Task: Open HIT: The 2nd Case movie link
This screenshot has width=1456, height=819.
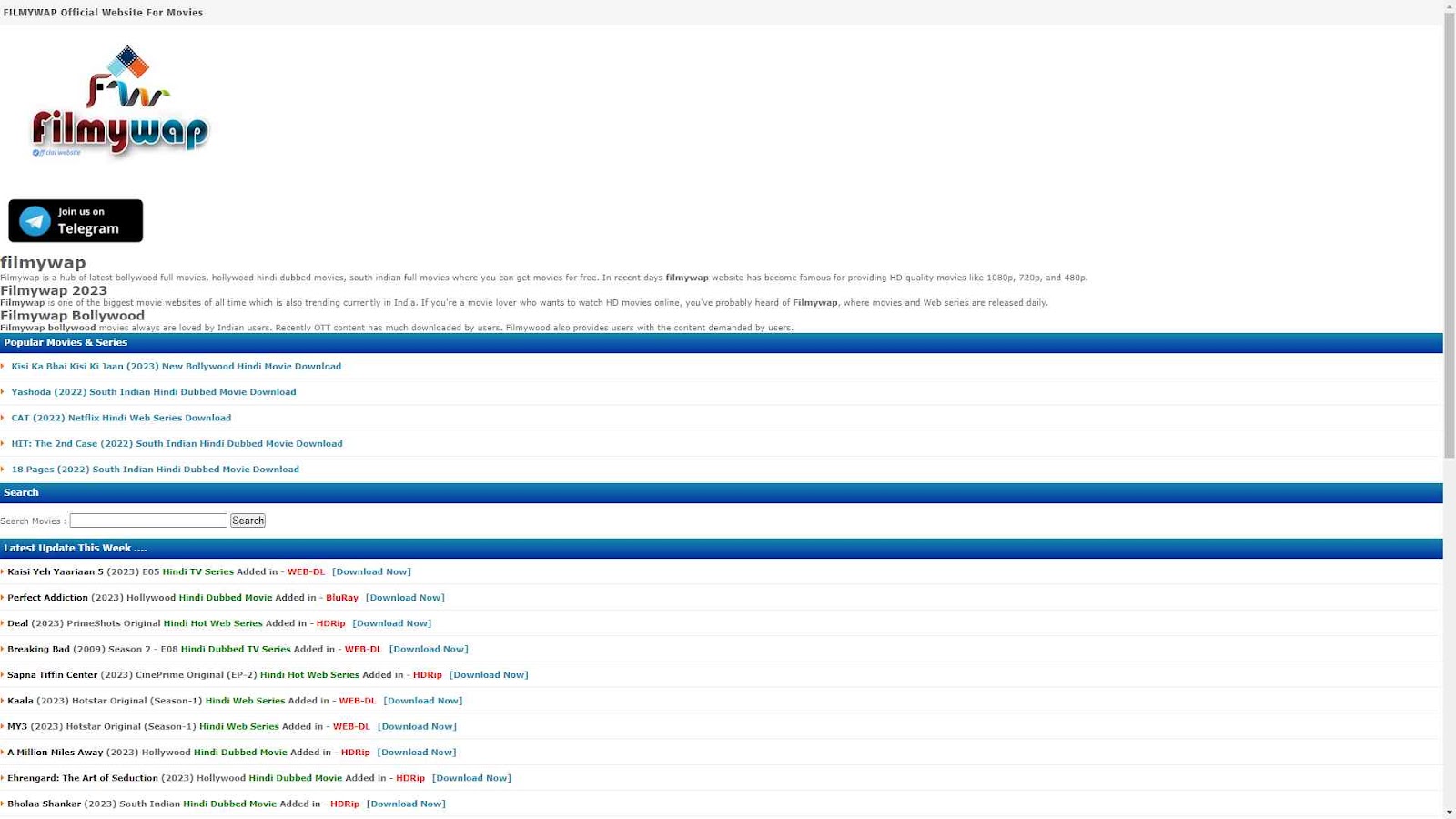Action: pos(177,444)
